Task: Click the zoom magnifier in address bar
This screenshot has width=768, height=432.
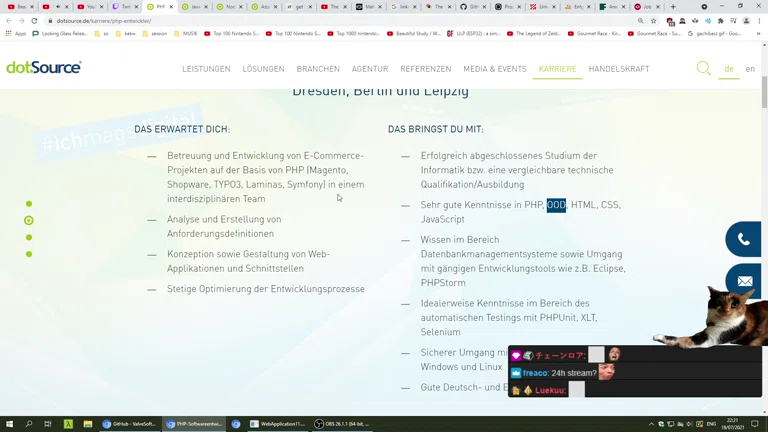Action: point(641,21)
